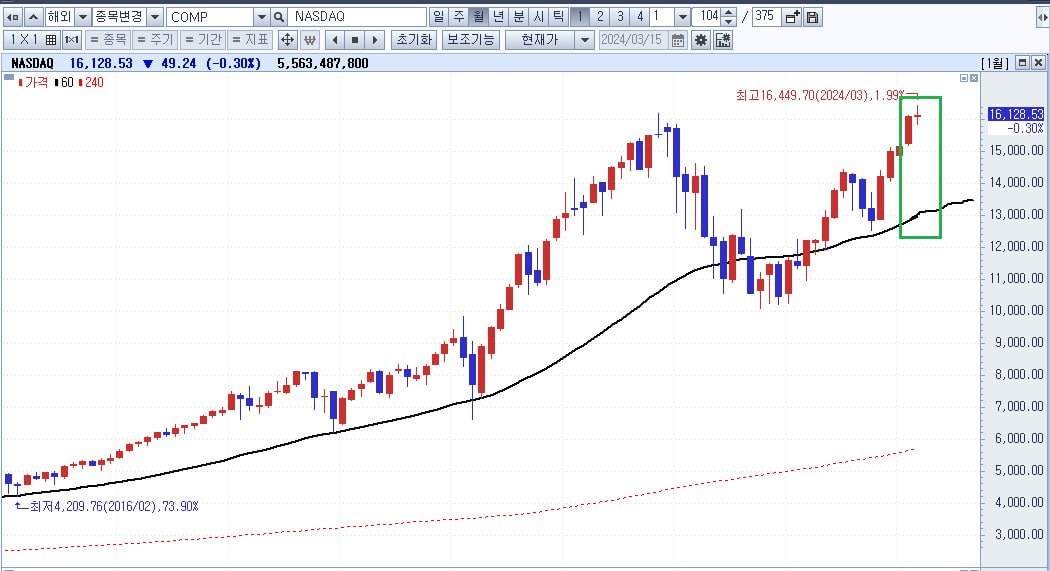Click the small minimize icon inside chart area
The height and width of the screenshot is (571, 1050).
tap(964, 78)
